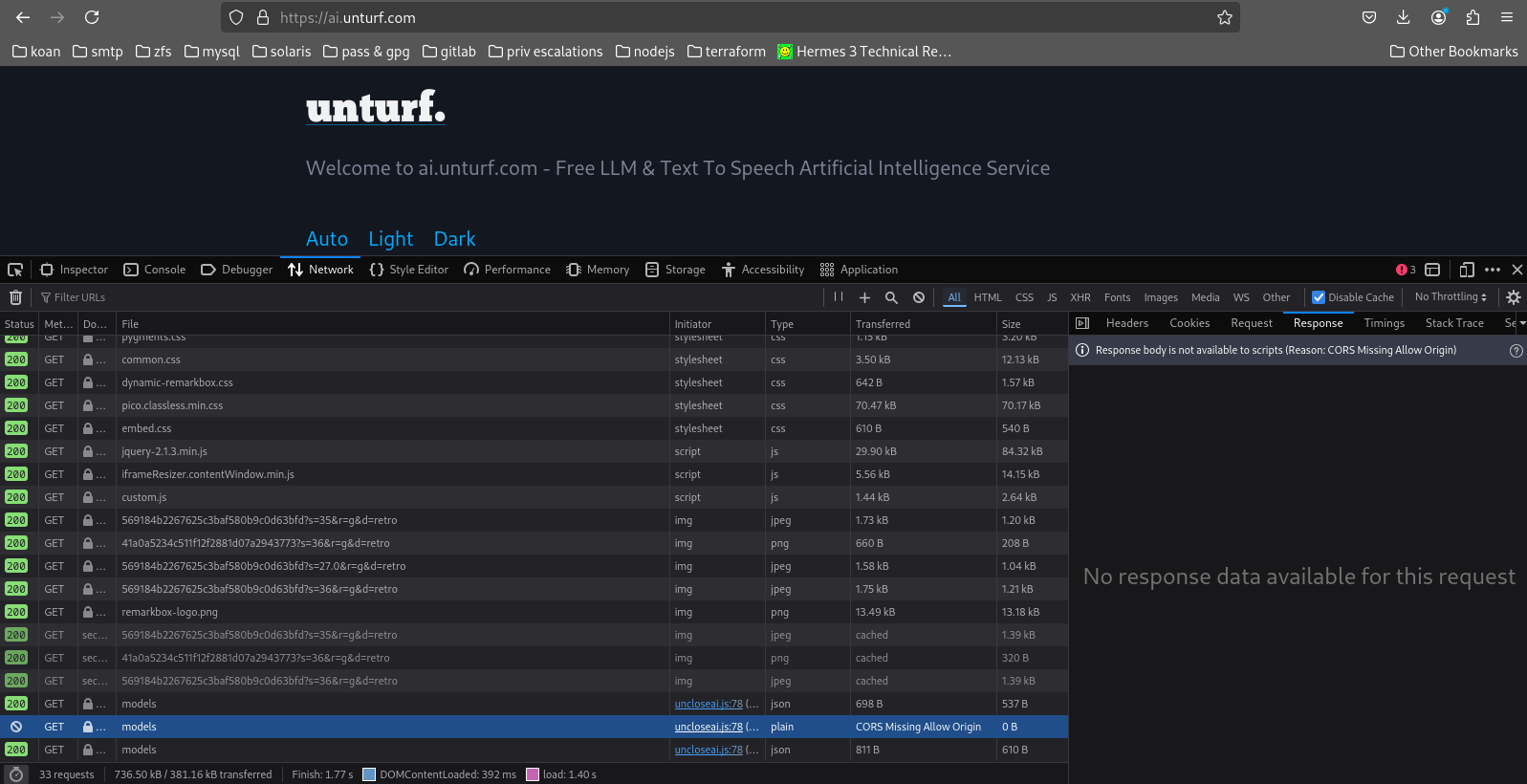Open Network settings gear icon
1527x784 pixels.
point(1514,297)
